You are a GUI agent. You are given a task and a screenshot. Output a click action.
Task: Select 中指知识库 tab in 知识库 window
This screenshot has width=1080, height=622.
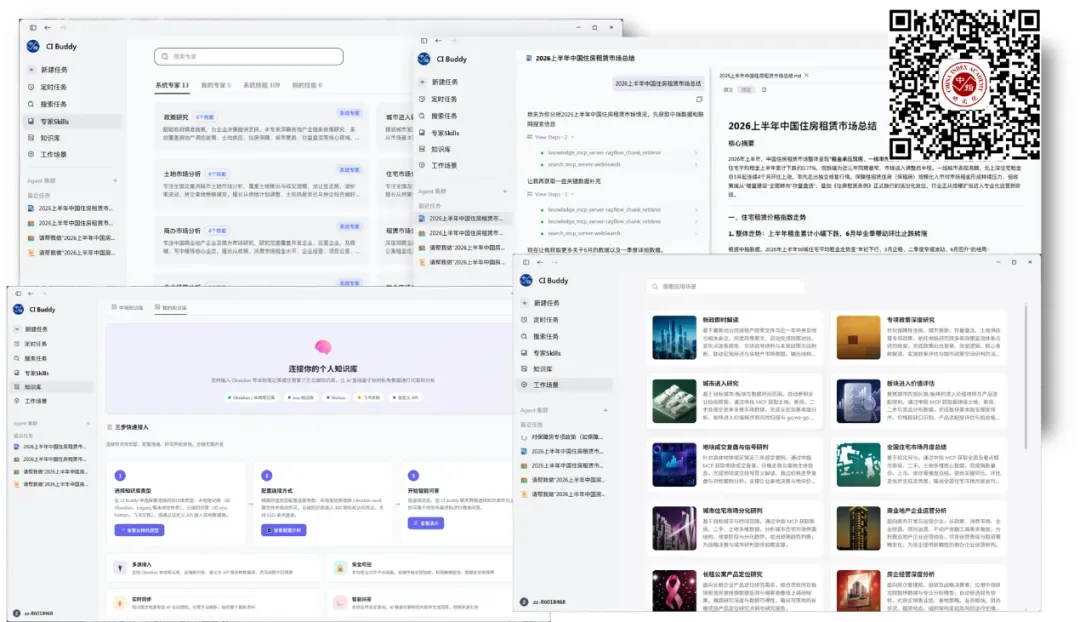pos(127,308)
